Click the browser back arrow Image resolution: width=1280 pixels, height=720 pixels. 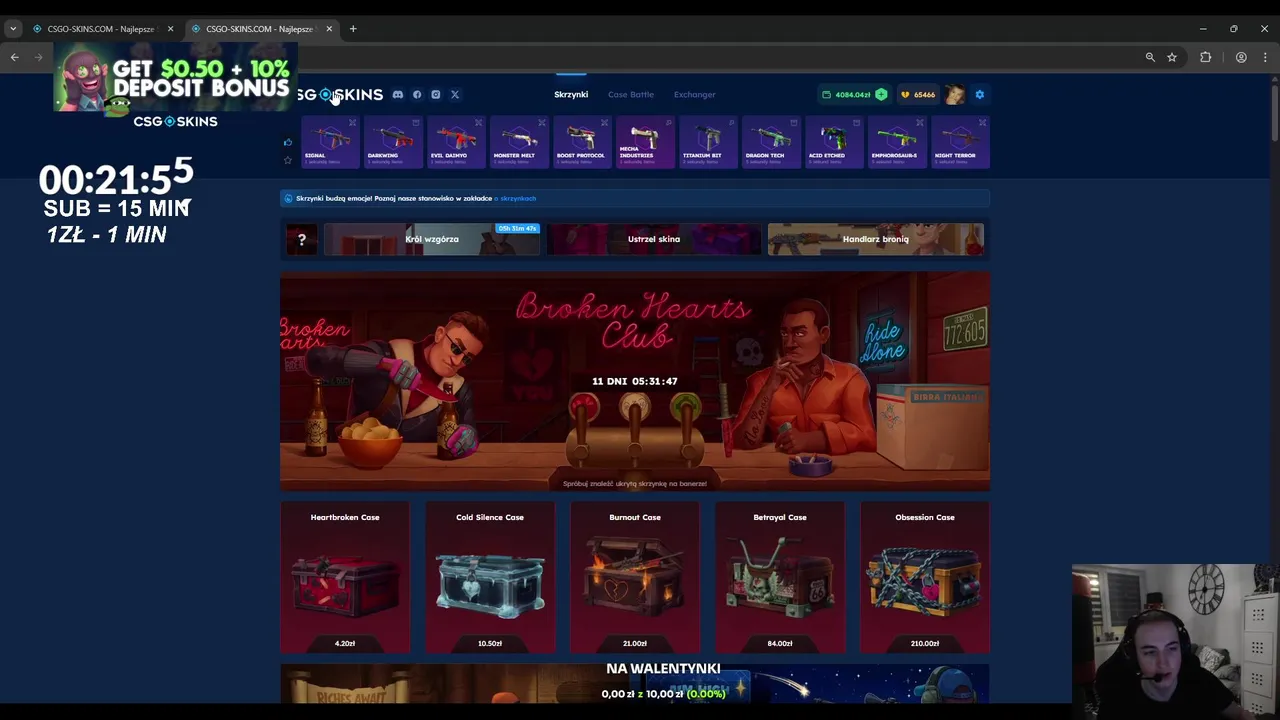14,57
